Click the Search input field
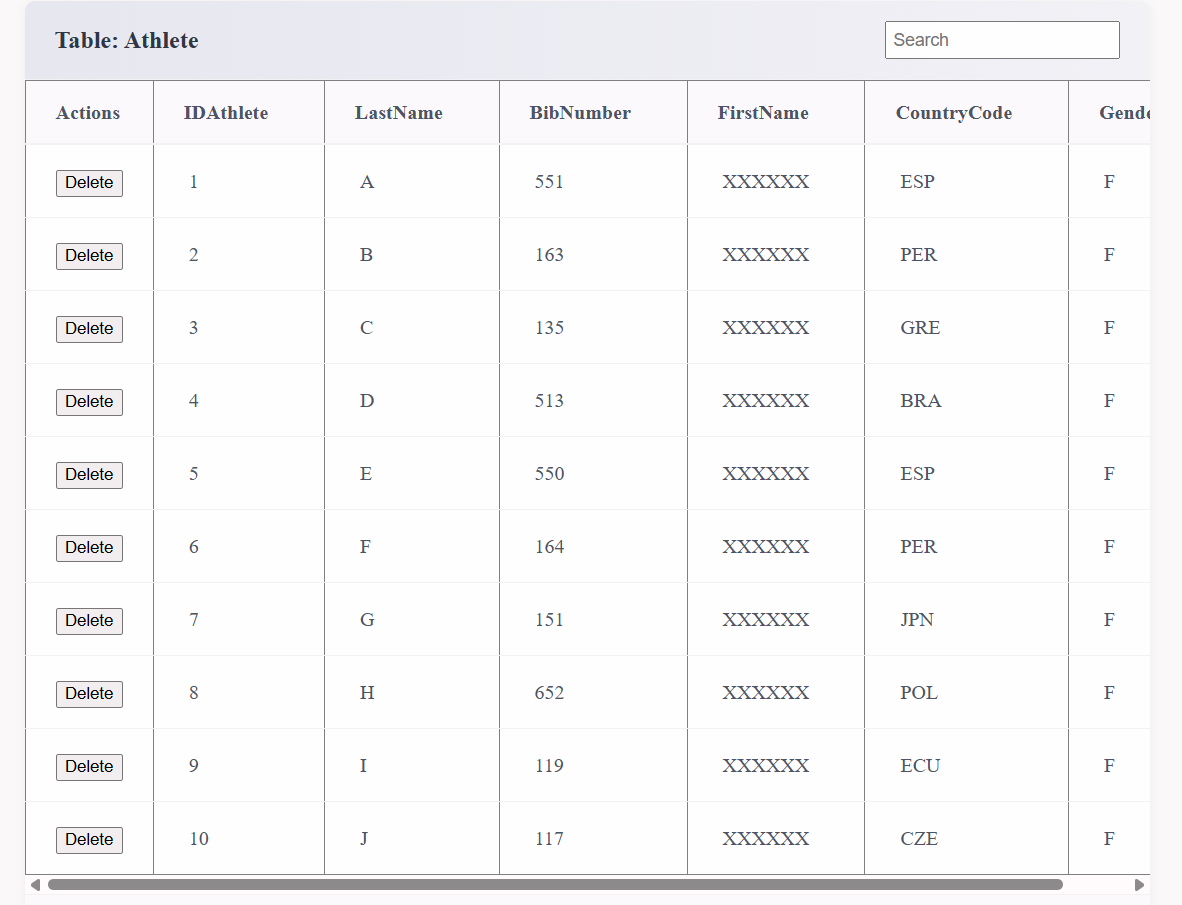Viewport: 1182px width, 905px height. 1002,40
